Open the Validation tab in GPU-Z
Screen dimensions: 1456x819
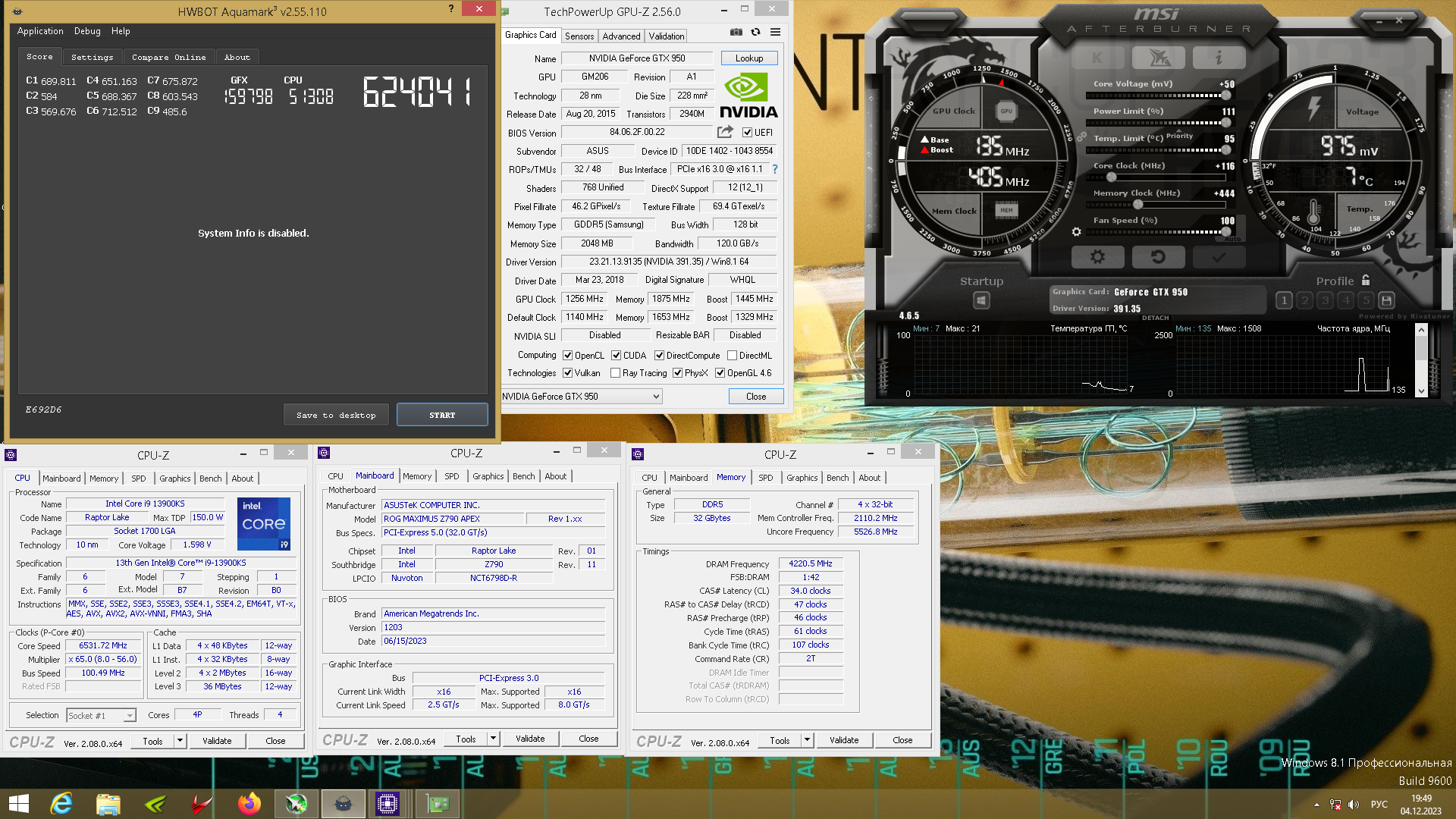[666, 36]
